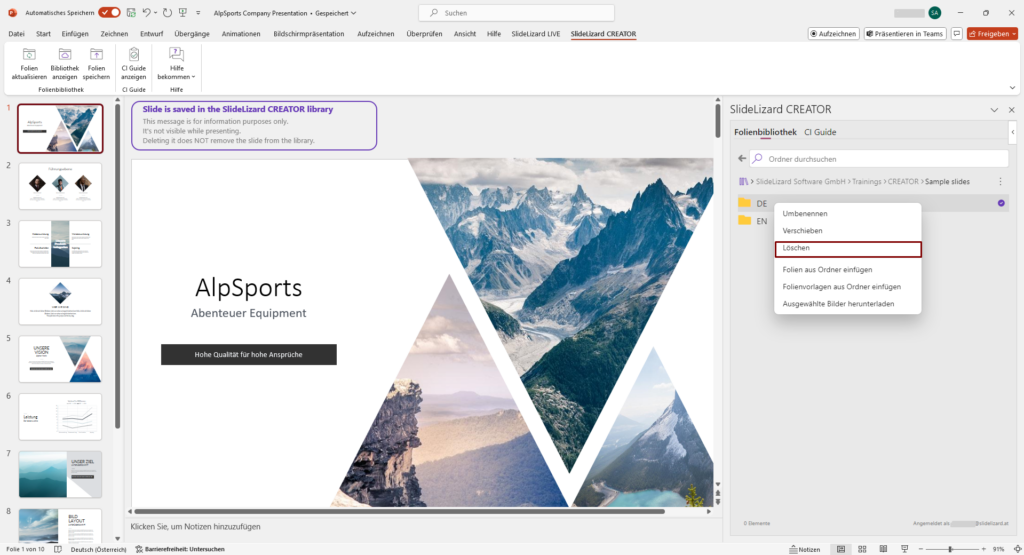1024x555 pixels.
Task: Click the save icon in title bar
Action: [131, 12]
